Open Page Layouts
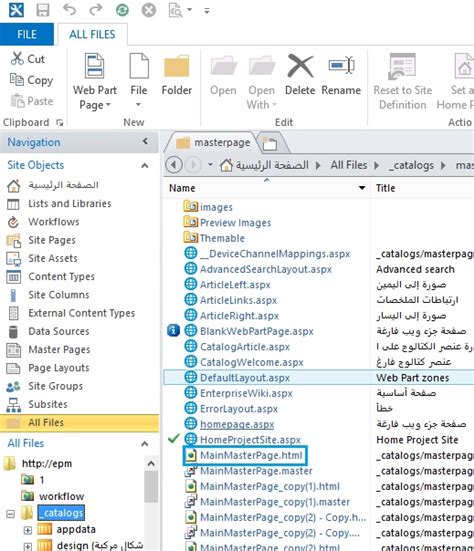474x551 pixels. [59, 368]
